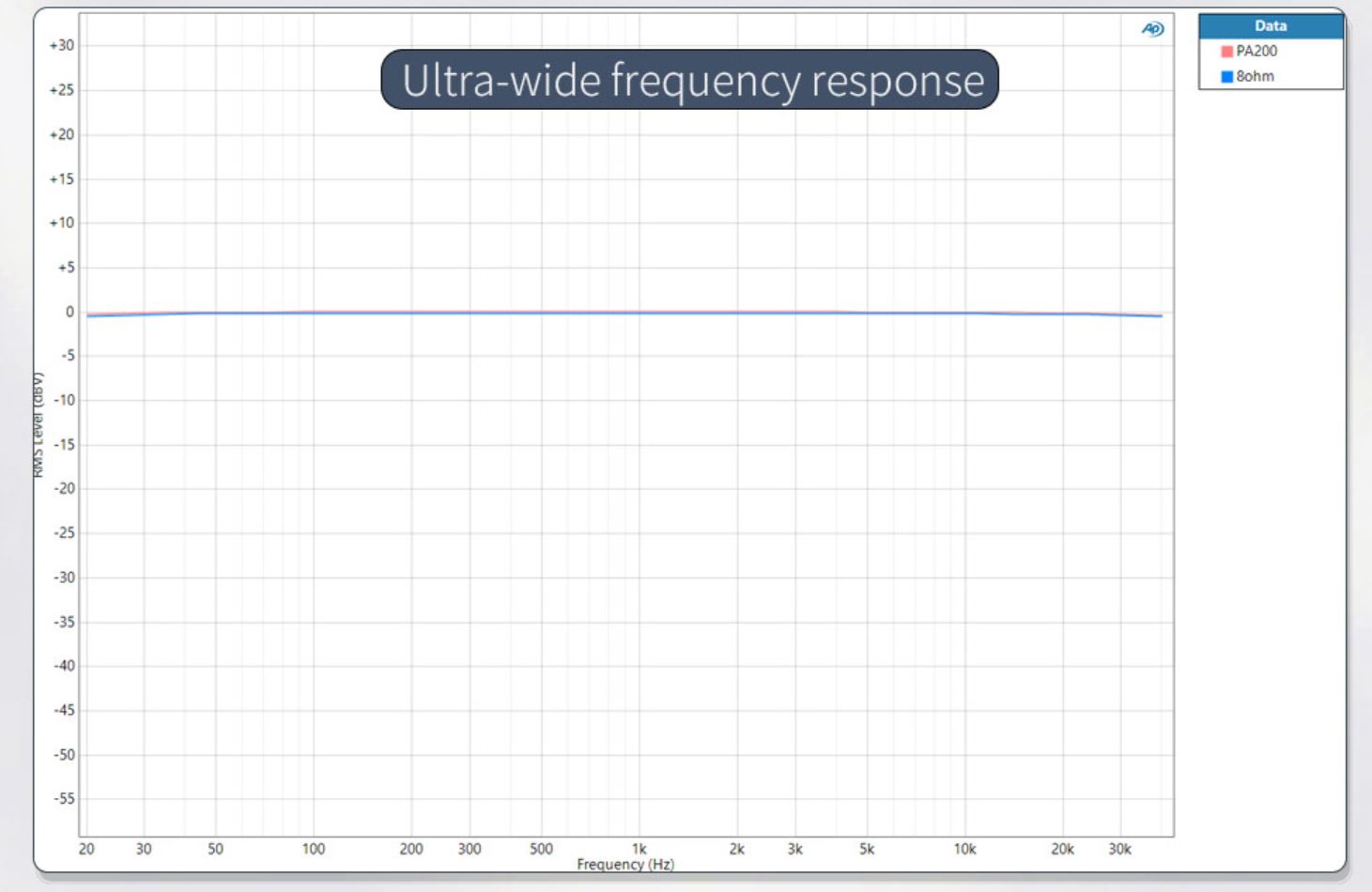Image resolution: width=1372 pixels, height=892 pixels.
Task: Click the -30 y-axis value
Action: 64,577
